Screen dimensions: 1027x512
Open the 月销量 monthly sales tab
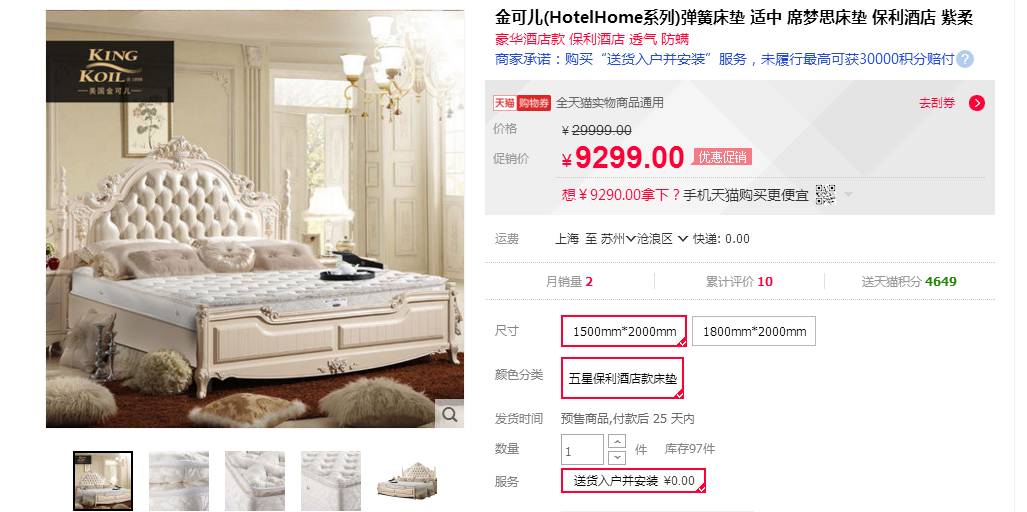[x=569, y=282]
